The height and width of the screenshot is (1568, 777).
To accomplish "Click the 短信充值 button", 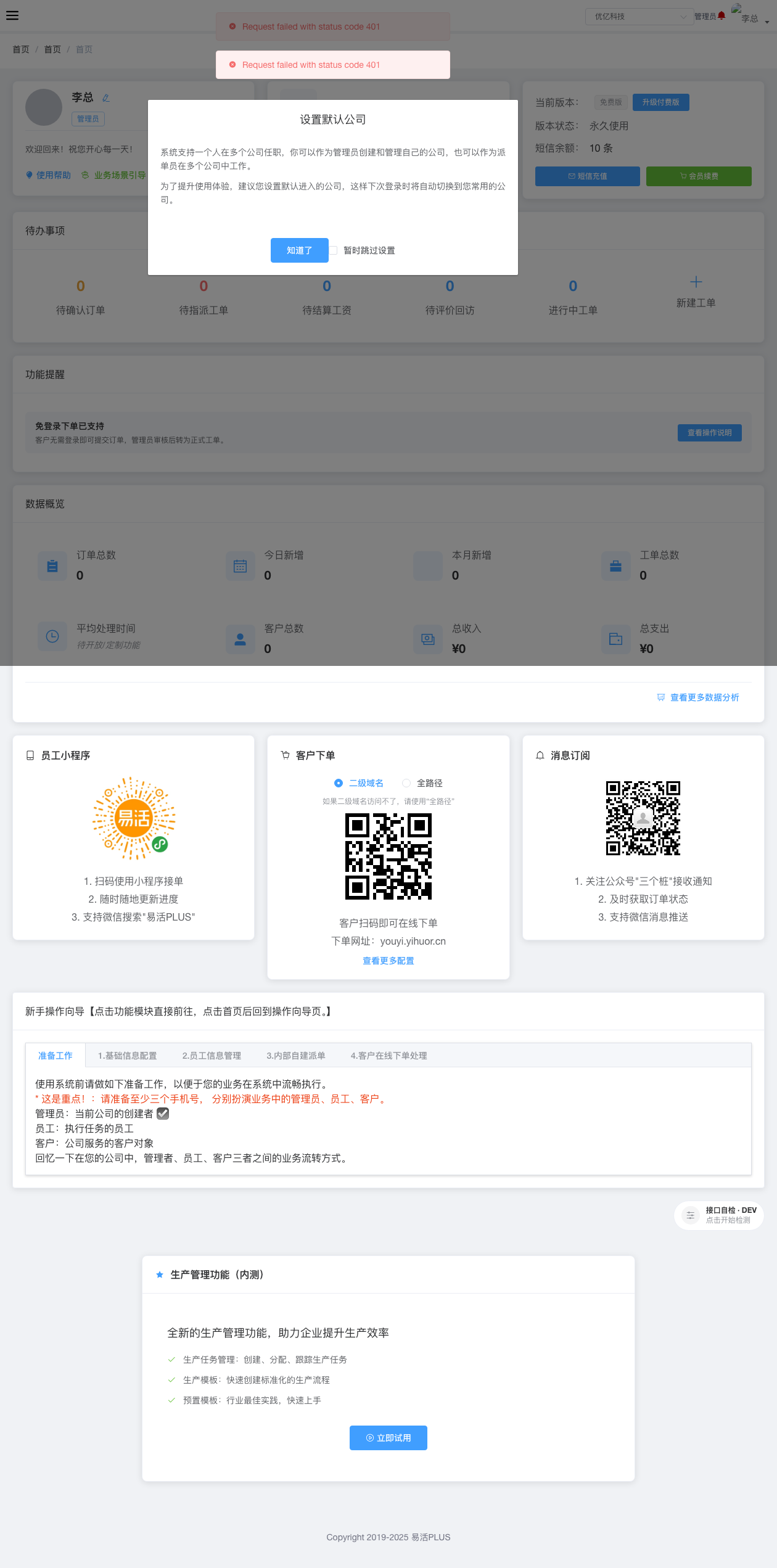I will click(587, 176).
